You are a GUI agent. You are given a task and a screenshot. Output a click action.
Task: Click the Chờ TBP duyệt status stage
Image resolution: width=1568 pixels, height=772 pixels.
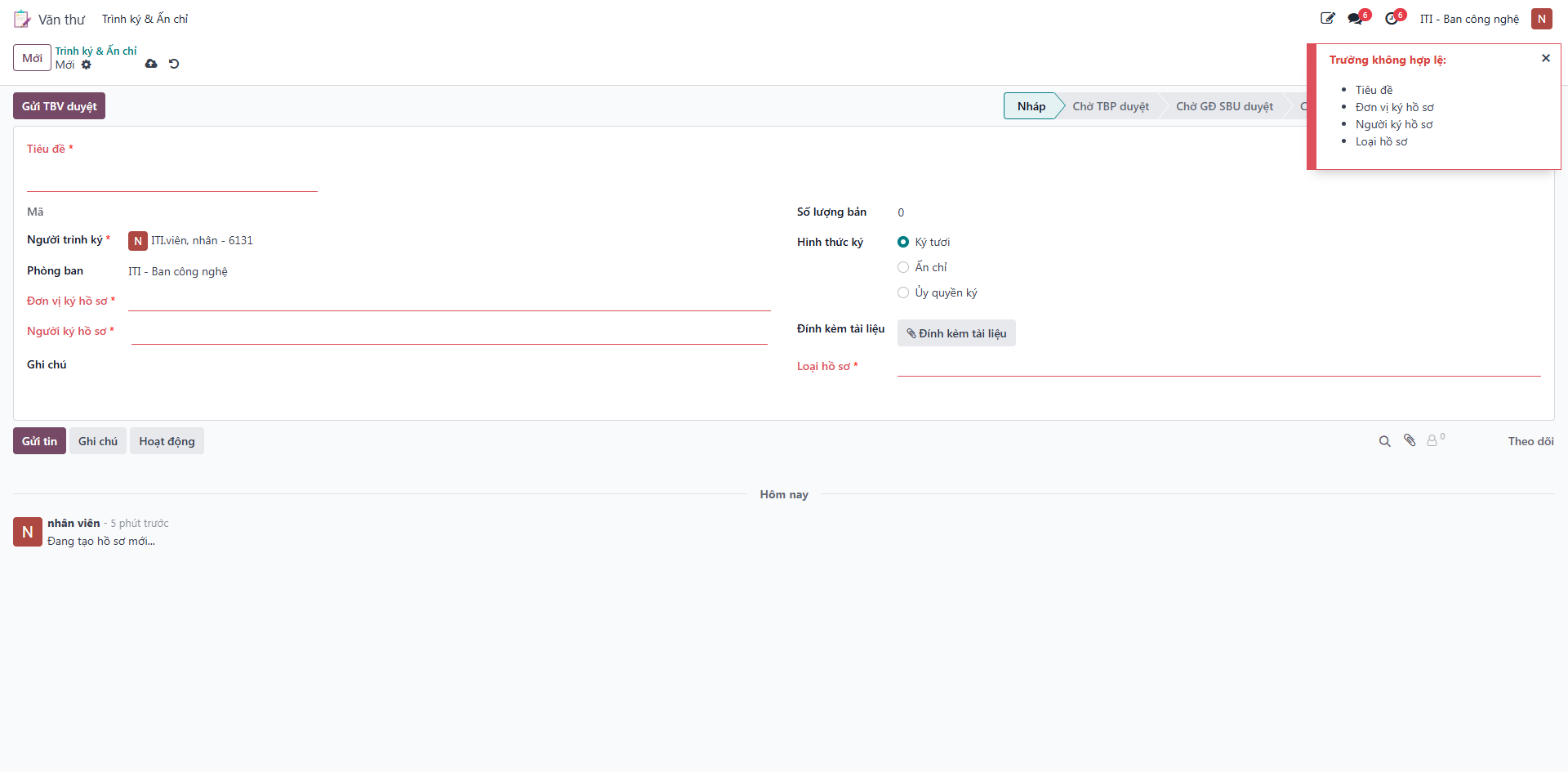tap(1111, 106)
